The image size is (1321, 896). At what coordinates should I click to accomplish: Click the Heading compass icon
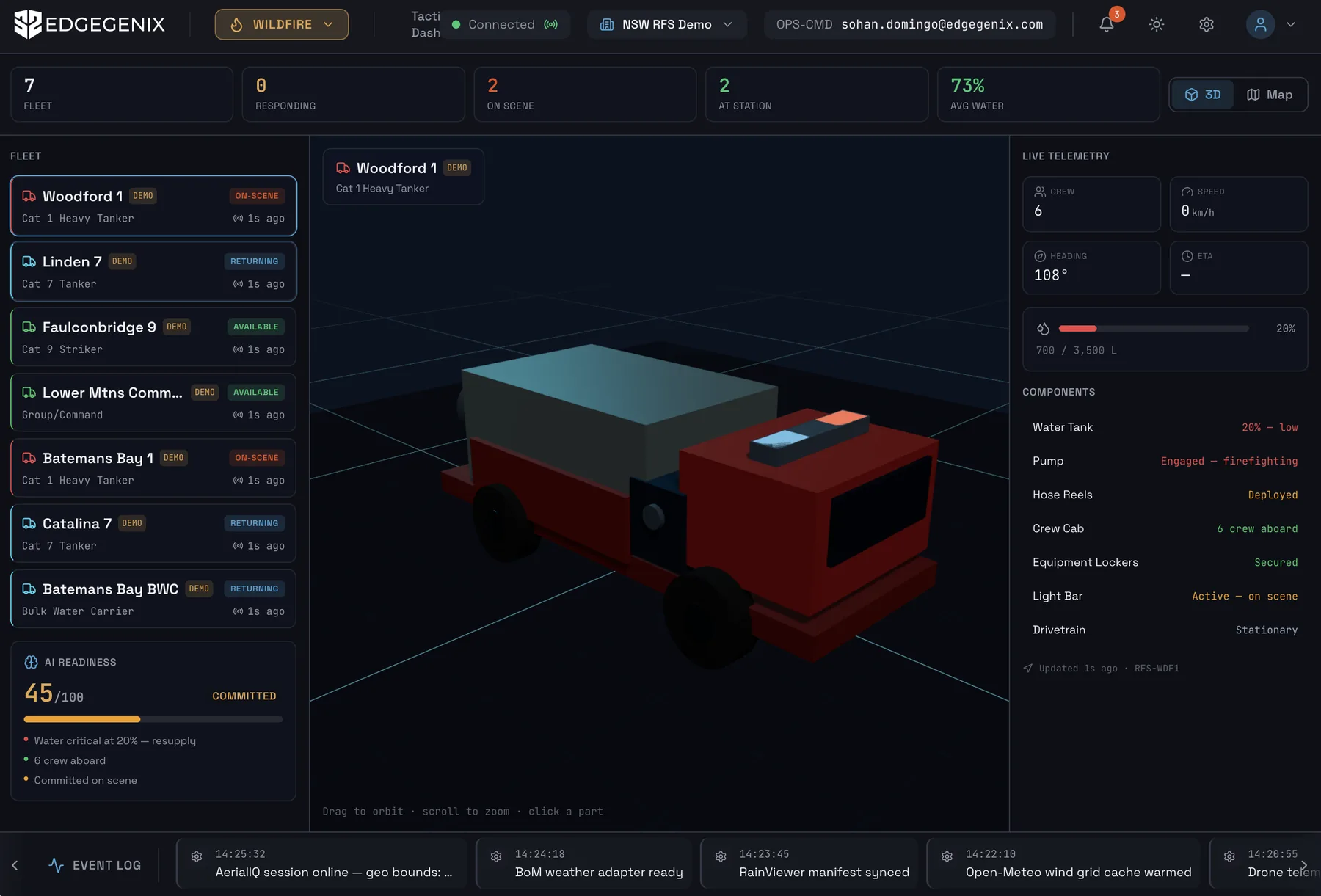point(1040,256)
